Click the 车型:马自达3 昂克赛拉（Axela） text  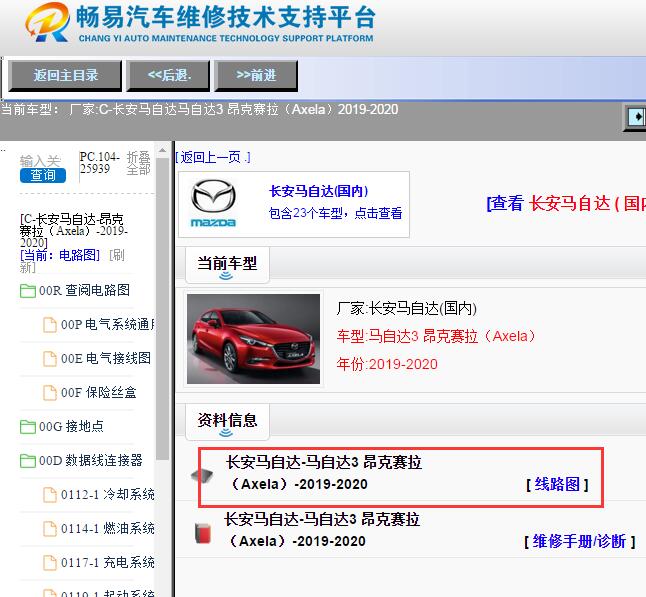click(x=436, y=337)
